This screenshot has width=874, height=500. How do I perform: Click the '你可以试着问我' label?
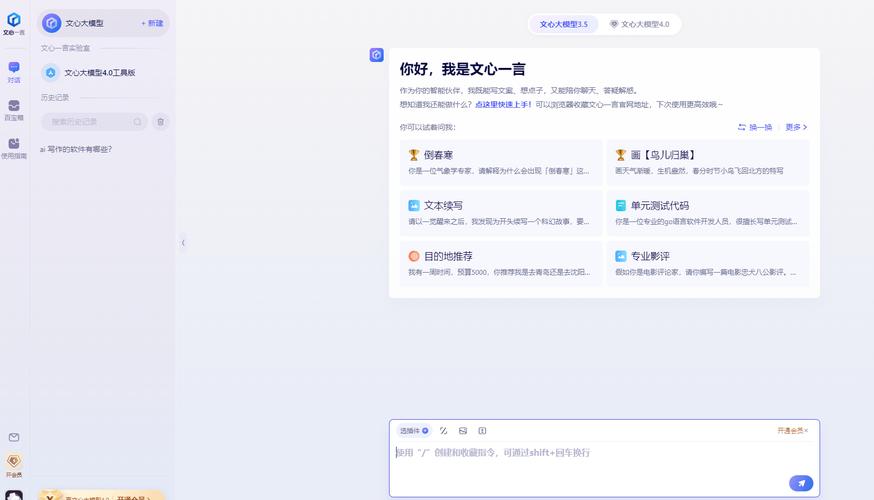point(427,127)
